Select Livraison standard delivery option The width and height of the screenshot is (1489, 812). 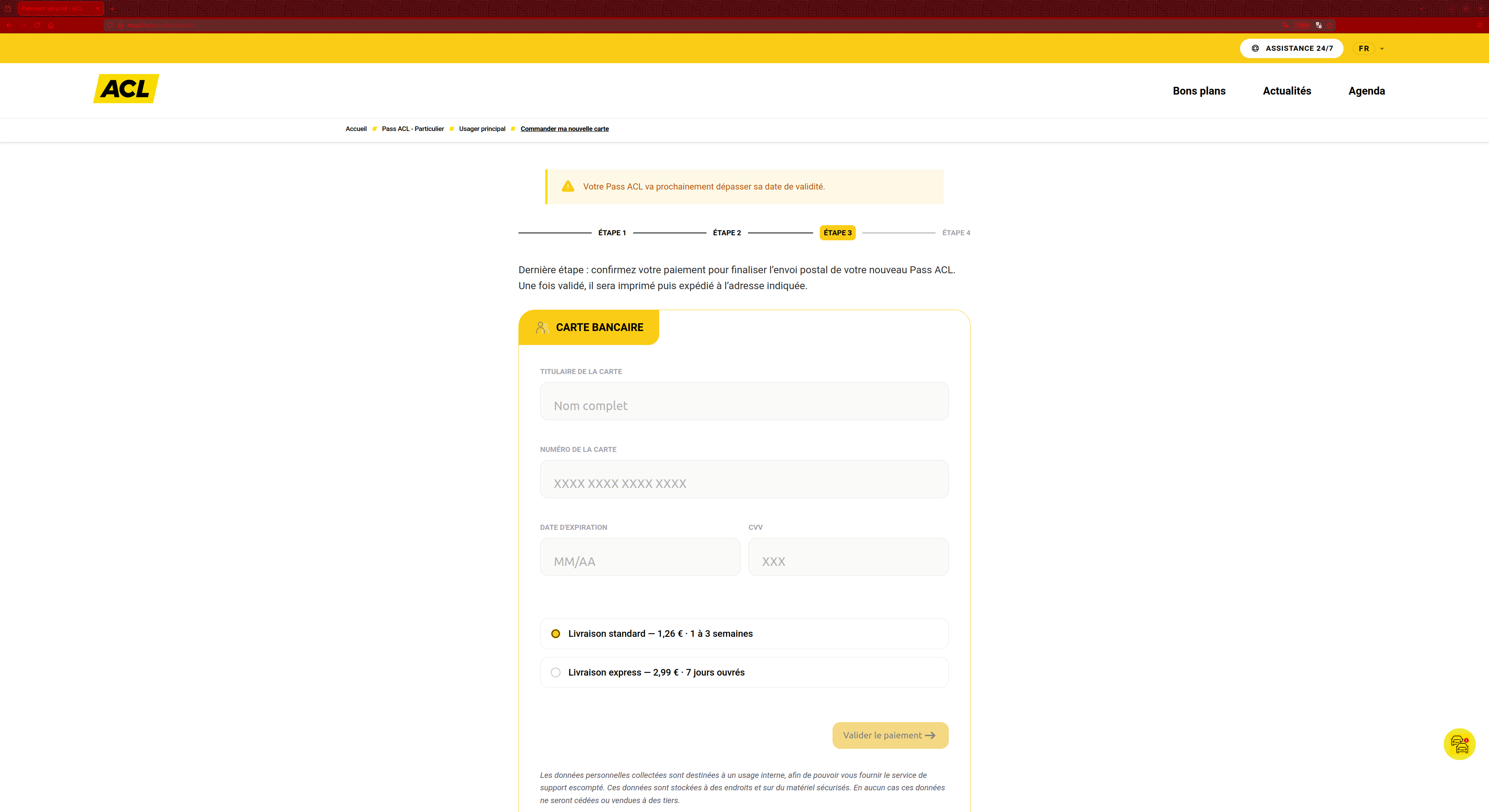tap(556, 633)
